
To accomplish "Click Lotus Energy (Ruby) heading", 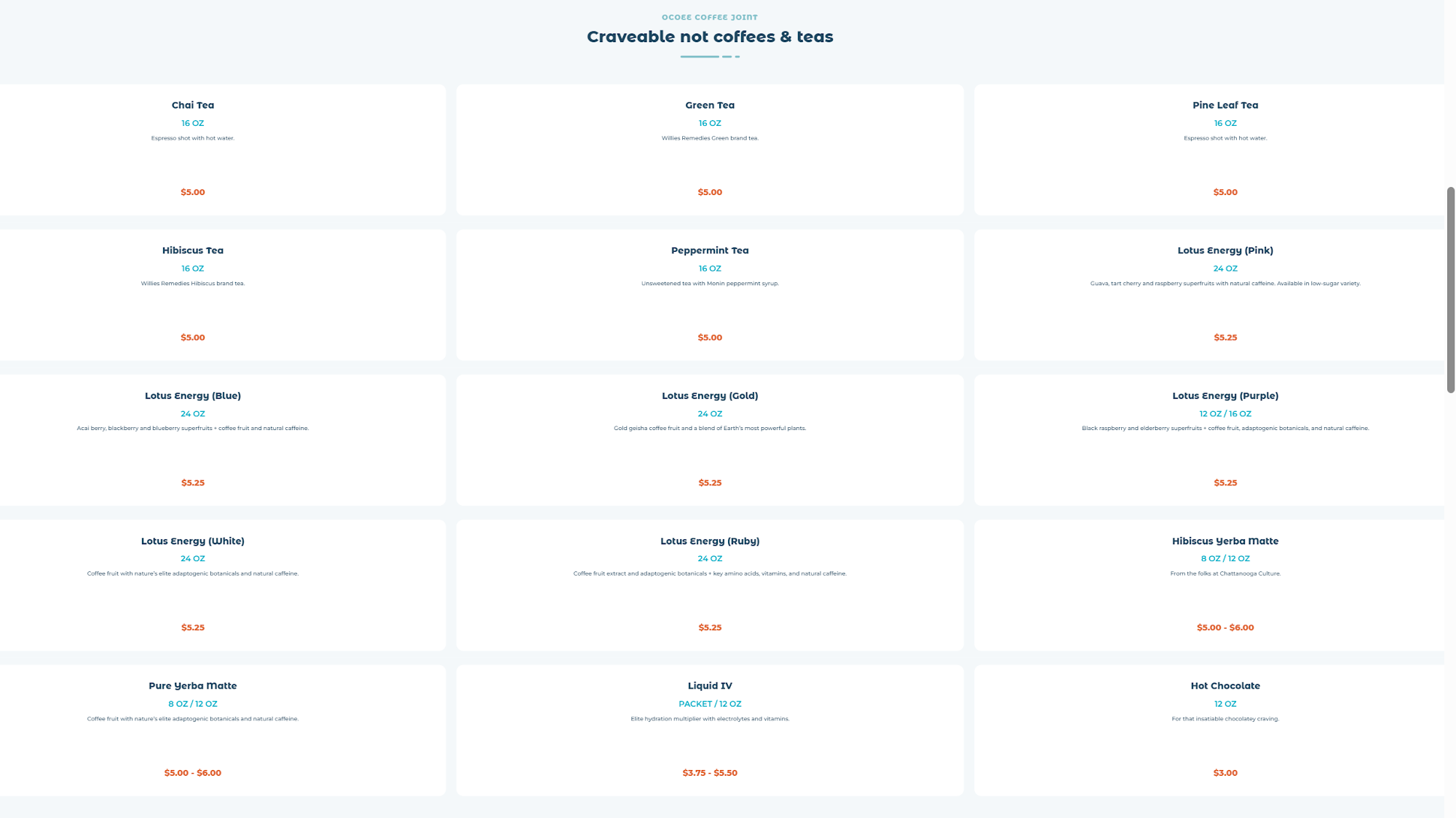I will 710,541.
